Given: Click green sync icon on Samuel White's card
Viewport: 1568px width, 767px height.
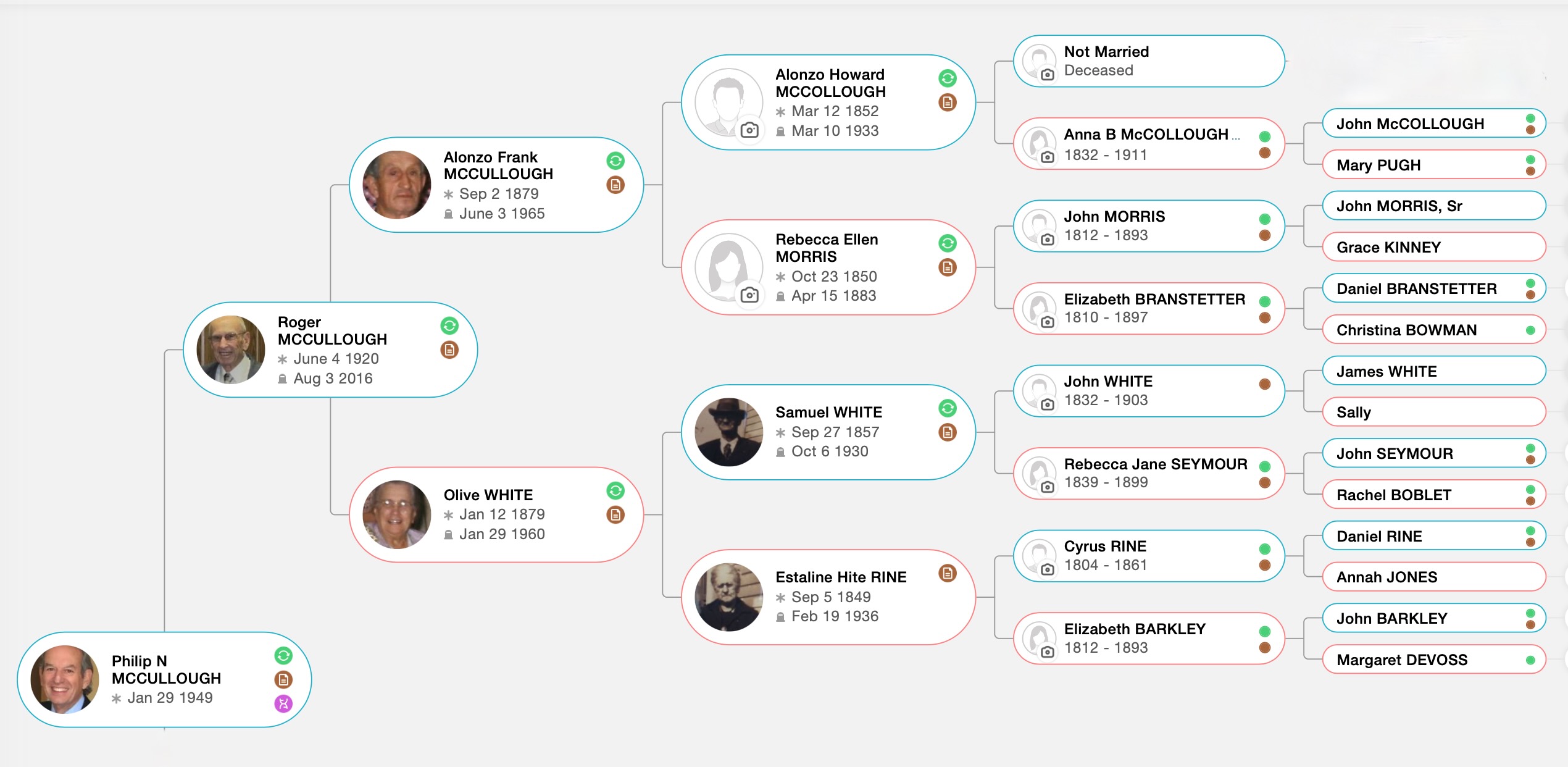Looking at the screenshot, I should 947,408.
